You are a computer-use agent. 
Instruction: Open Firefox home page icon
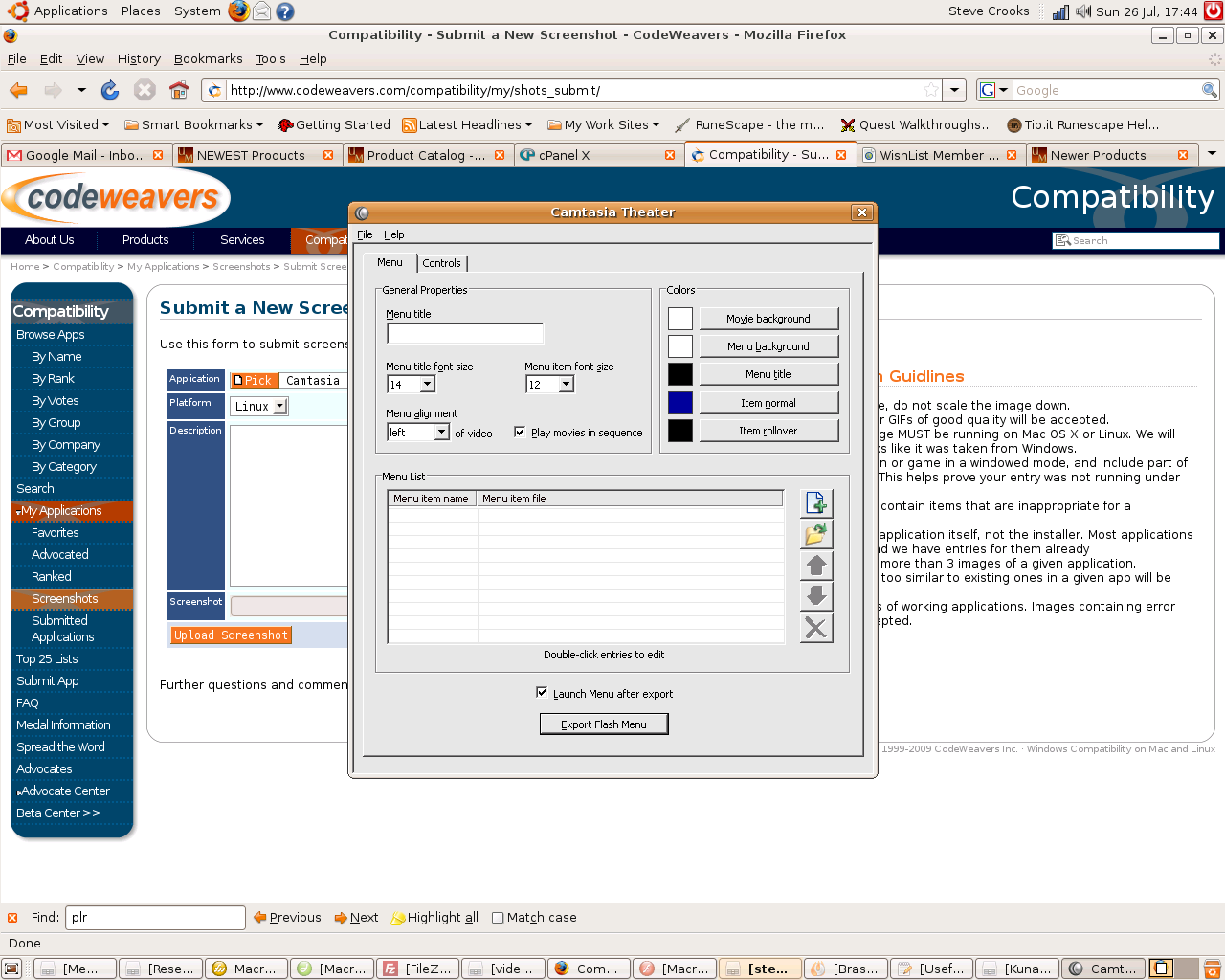(178, 90)
